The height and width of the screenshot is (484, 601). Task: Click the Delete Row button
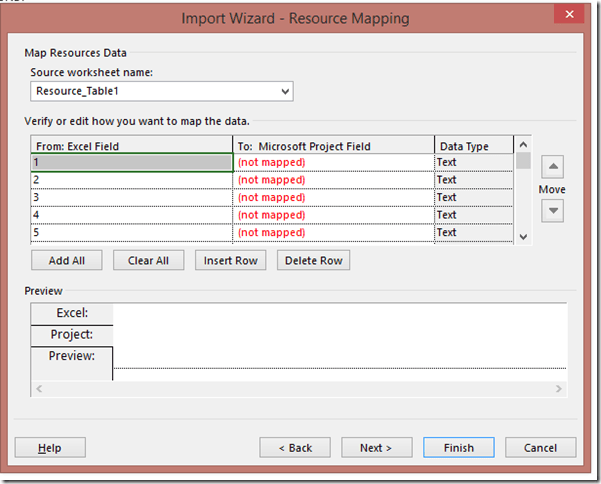(x=314, y=261)
